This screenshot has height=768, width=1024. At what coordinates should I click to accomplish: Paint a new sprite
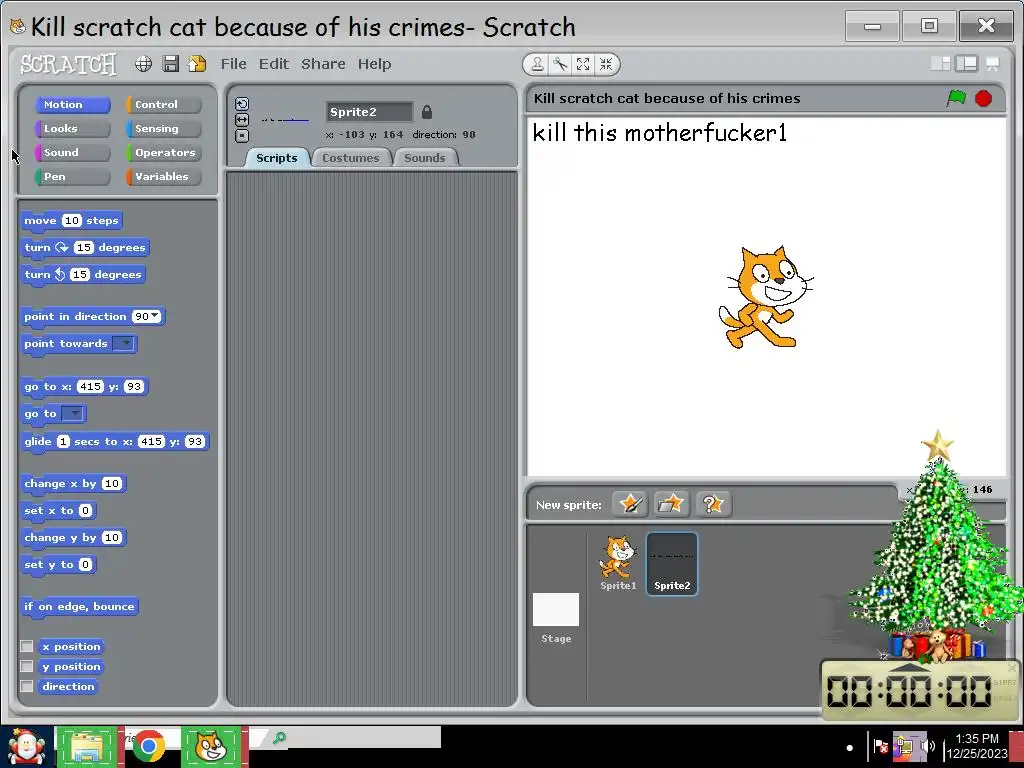point(630,504)
